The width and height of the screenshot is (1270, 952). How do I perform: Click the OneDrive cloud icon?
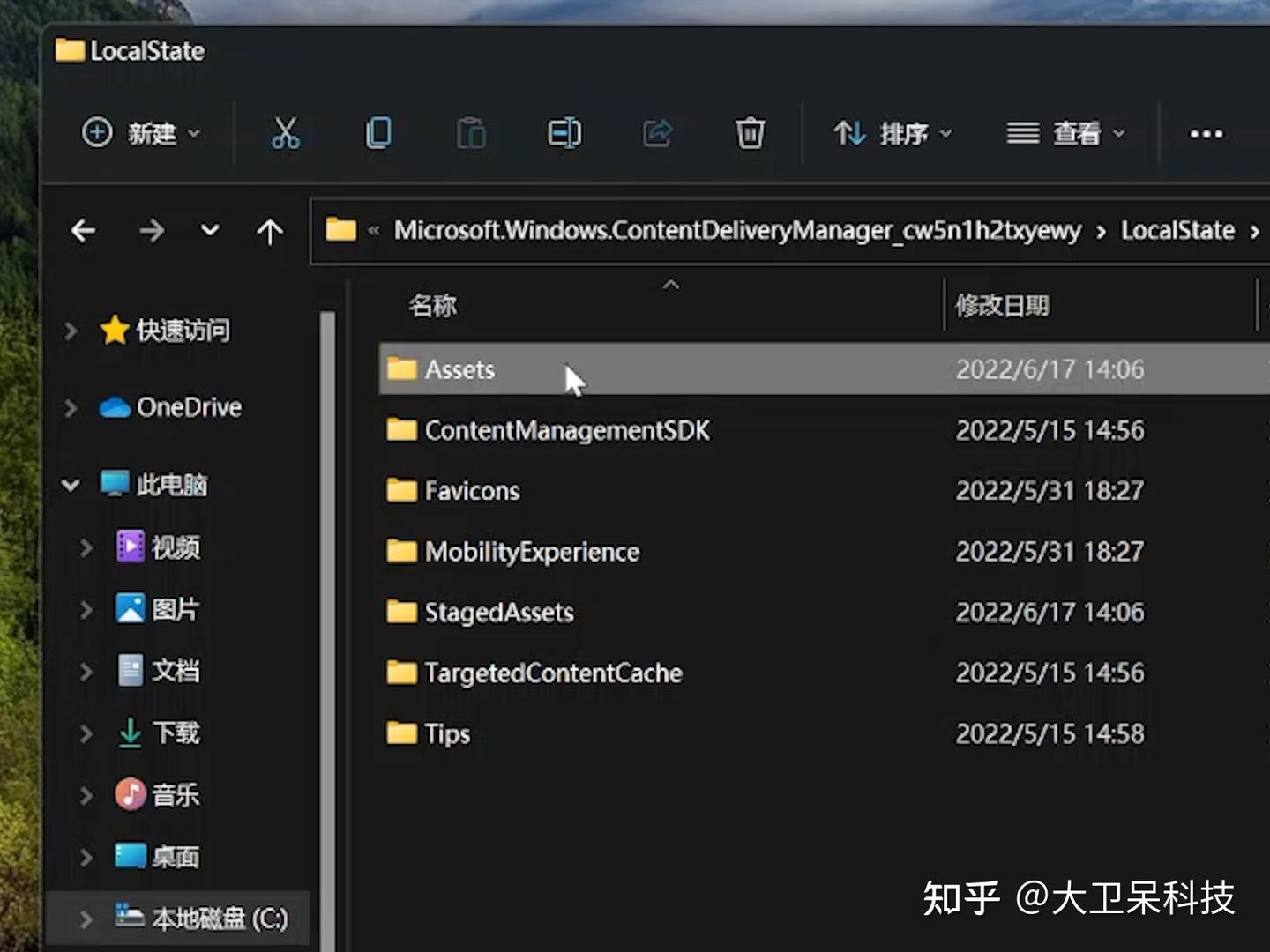(115, 407)
